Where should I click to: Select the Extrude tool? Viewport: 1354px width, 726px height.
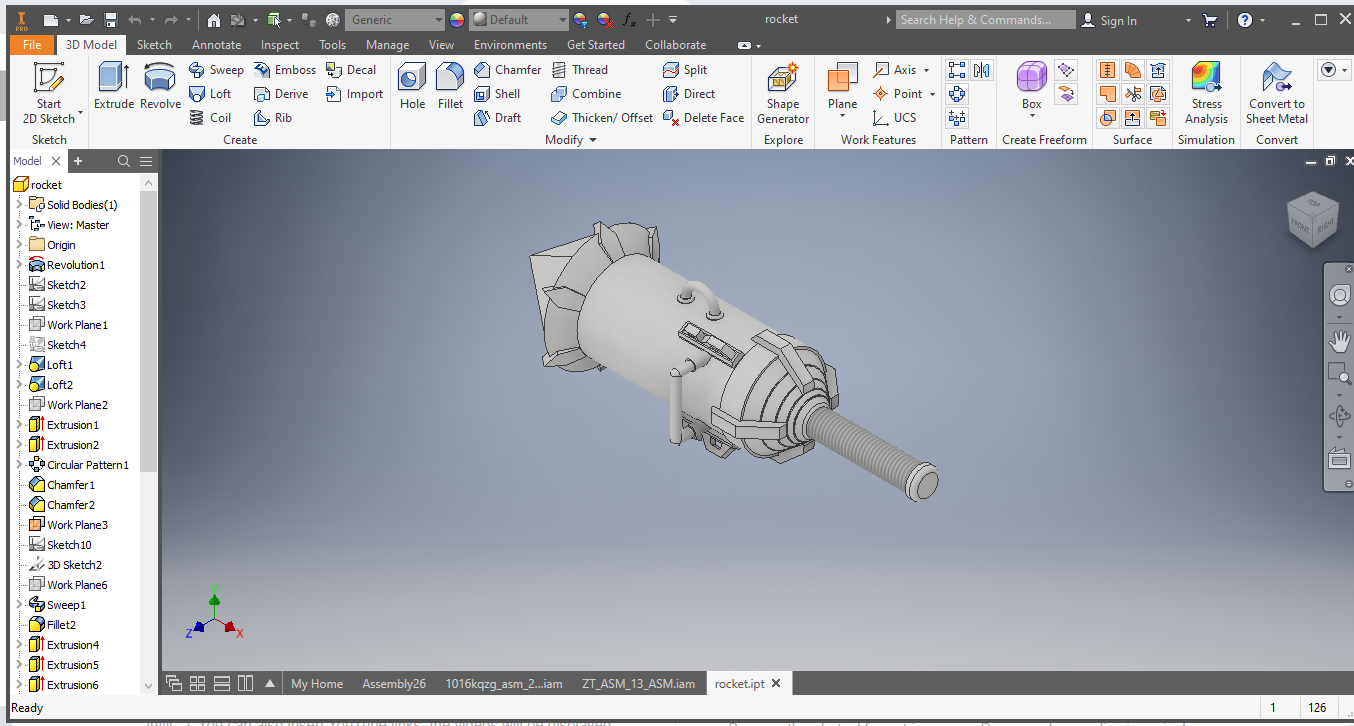pos(112,86)
